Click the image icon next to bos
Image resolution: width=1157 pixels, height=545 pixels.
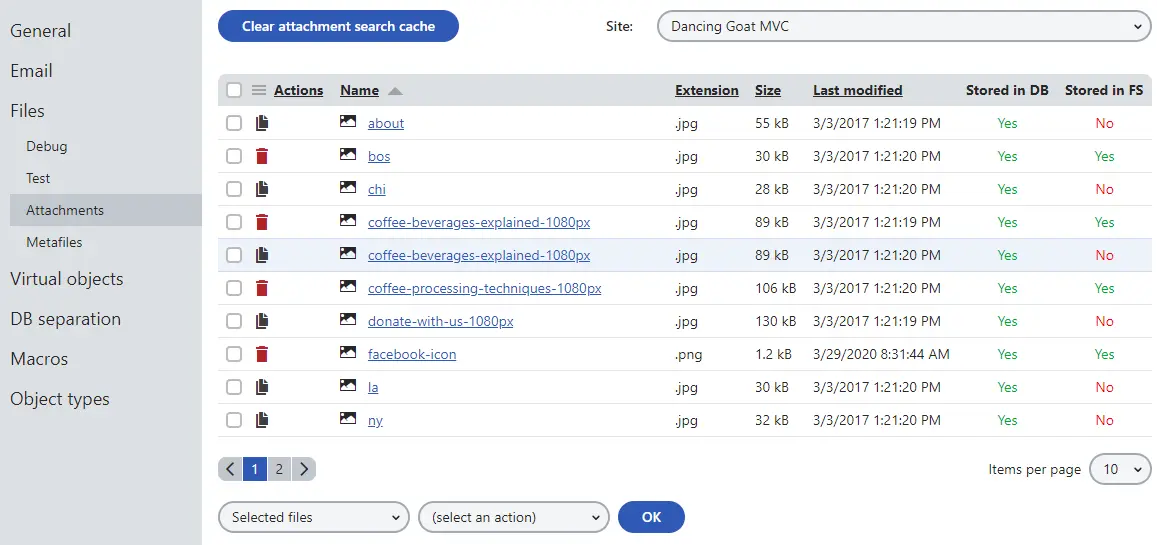tap(348, 155)
